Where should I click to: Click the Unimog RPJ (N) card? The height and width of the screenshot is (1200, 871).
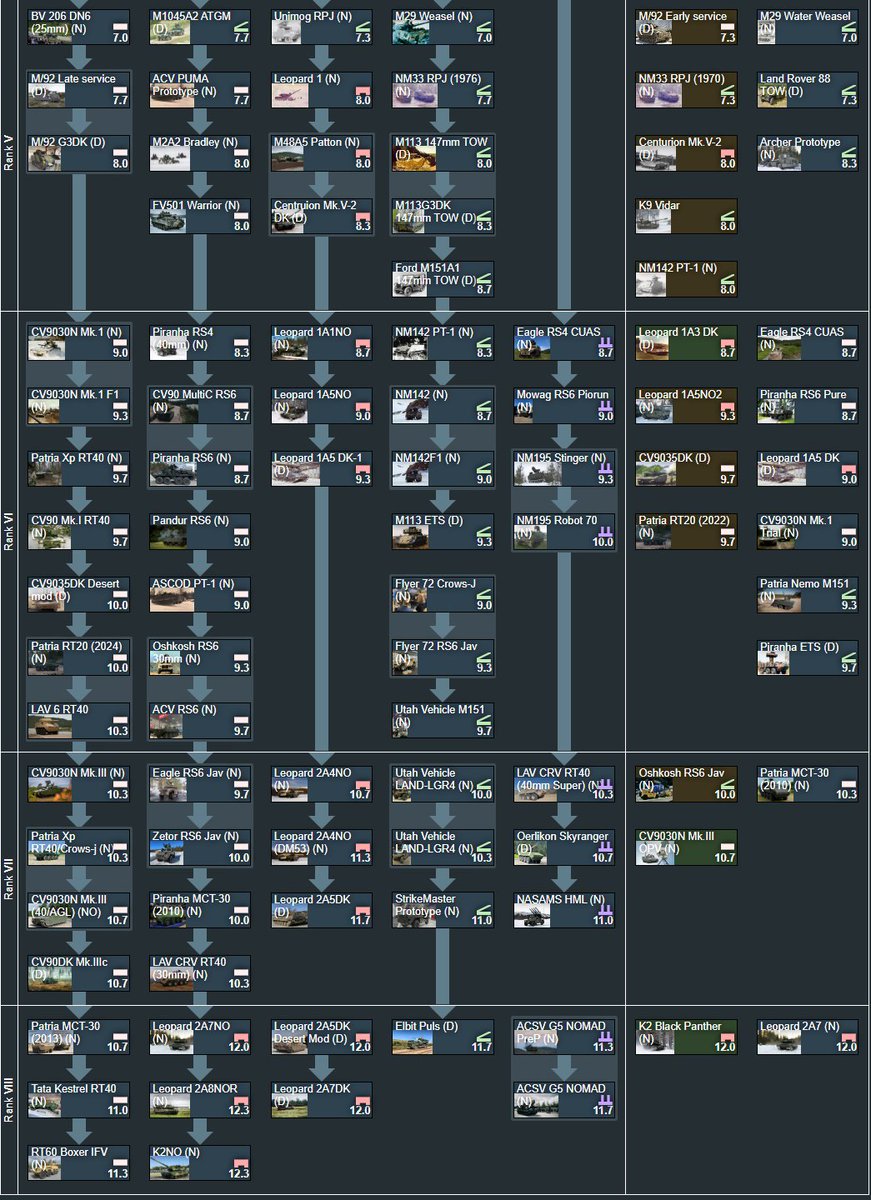tap(322, 27)
